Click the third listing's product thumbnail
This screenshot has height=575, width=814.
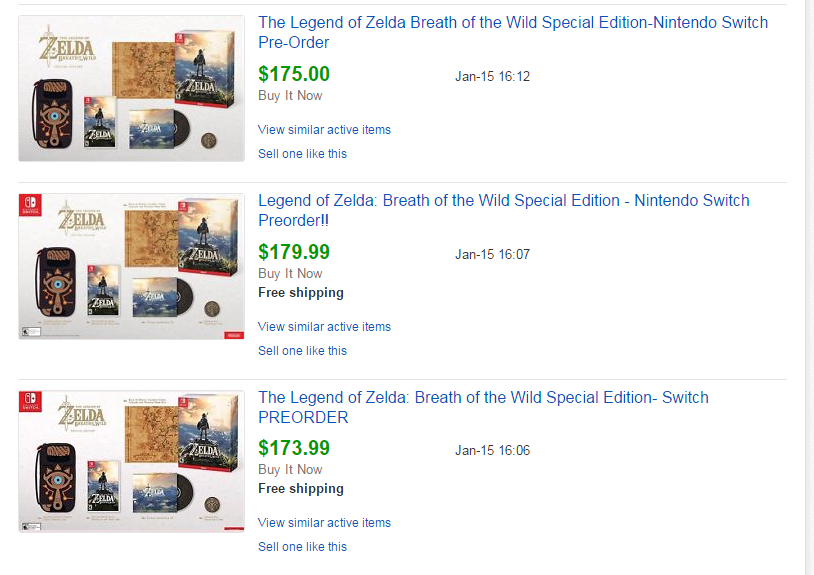click(131, 461)
